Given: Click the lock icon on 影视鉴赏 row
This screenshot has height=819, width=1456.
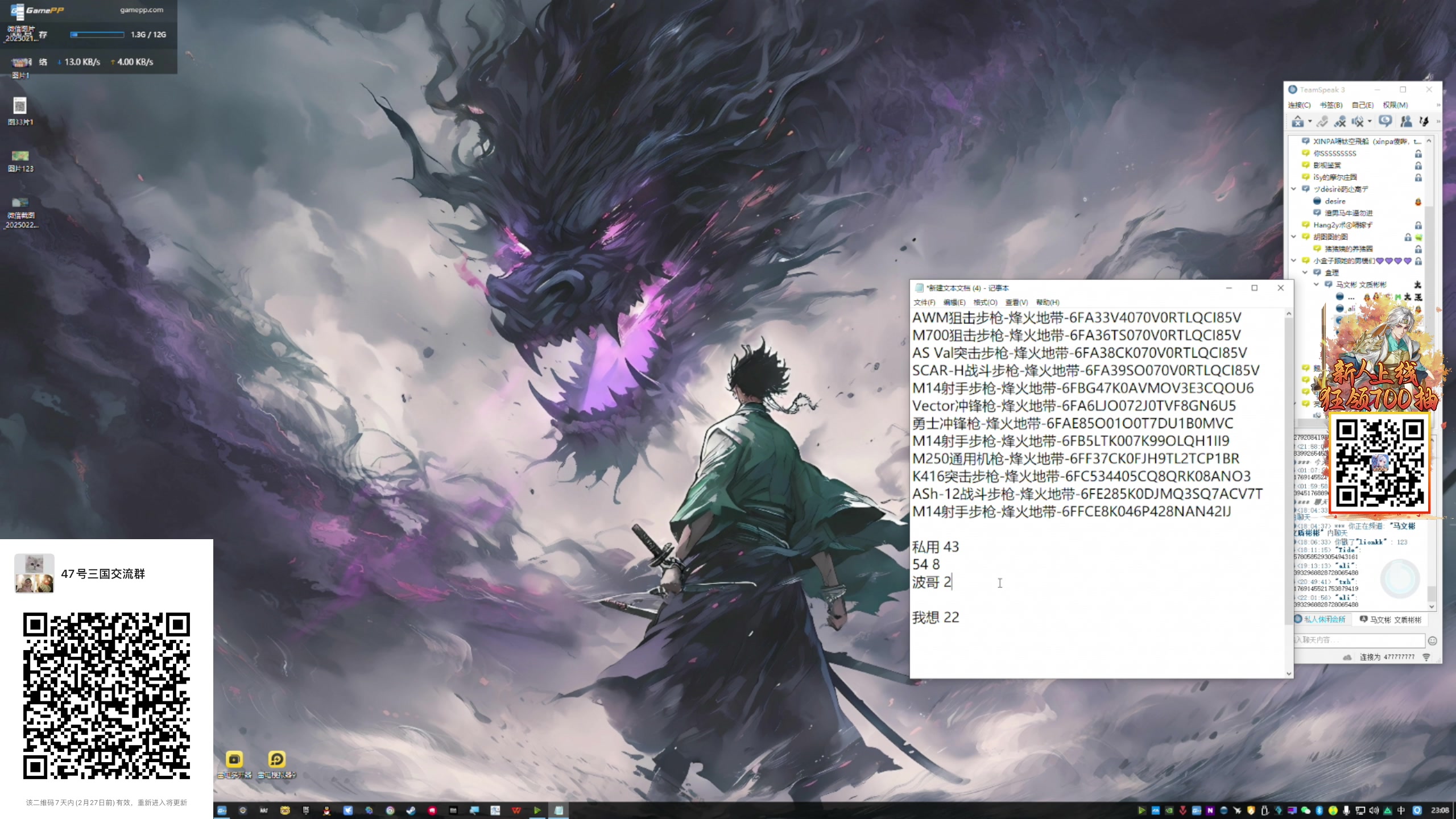Looking at the screenshot, I should [x=1418, y=166].
